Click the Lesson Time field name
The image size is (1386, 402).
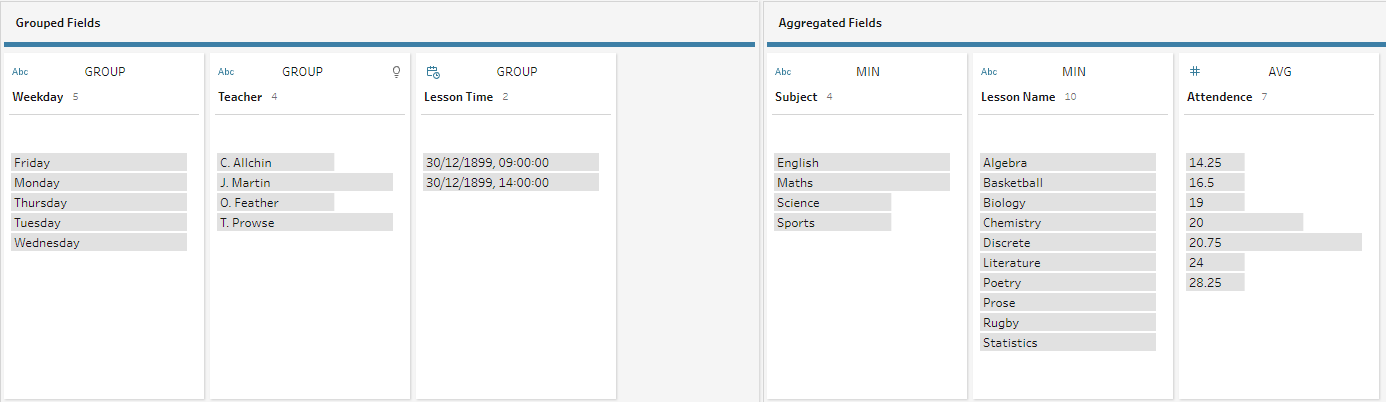tap(459, 97)
